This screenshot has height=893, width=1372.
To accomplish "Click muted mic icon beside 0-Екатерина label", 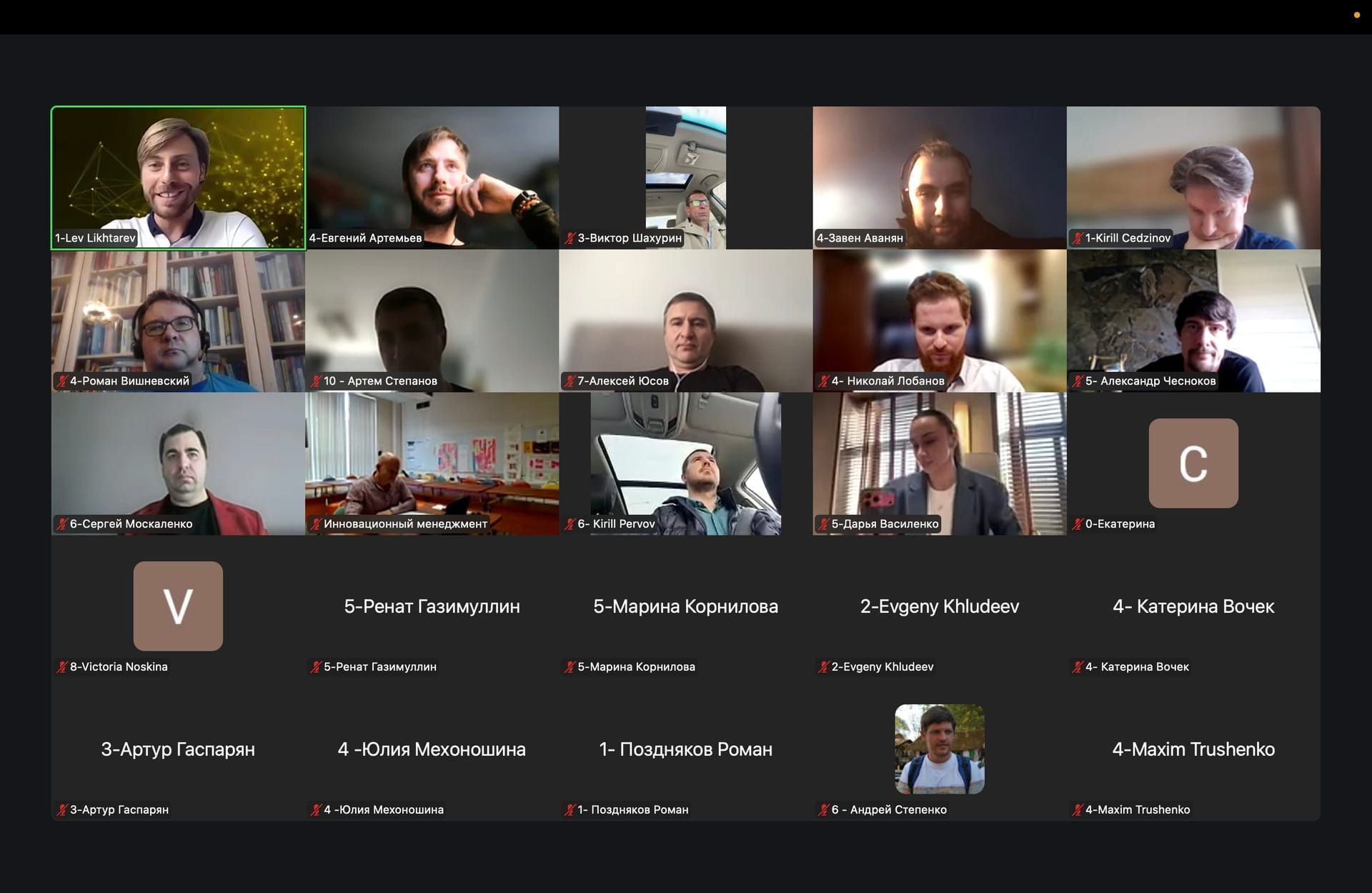I will (x=1078, y=524).
